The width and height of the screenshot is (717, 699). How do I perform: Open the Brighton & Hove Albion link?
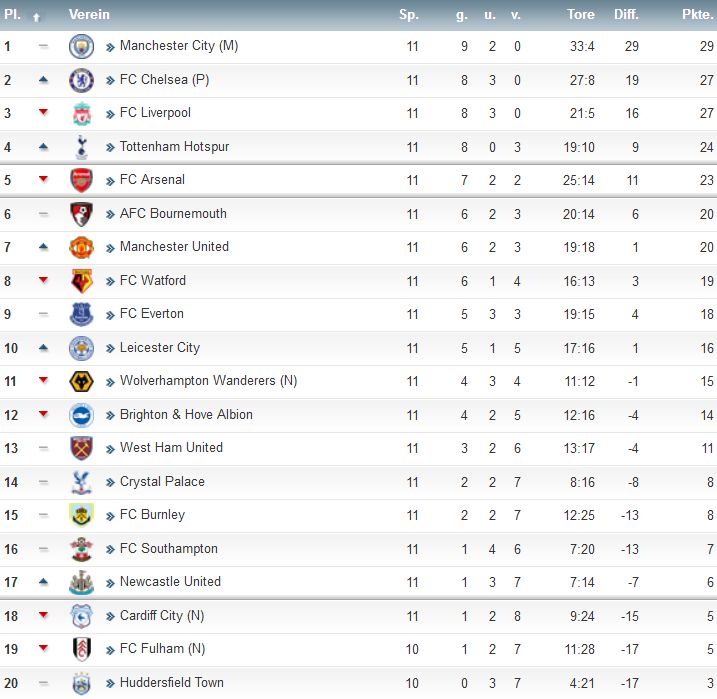click(186, 415)
